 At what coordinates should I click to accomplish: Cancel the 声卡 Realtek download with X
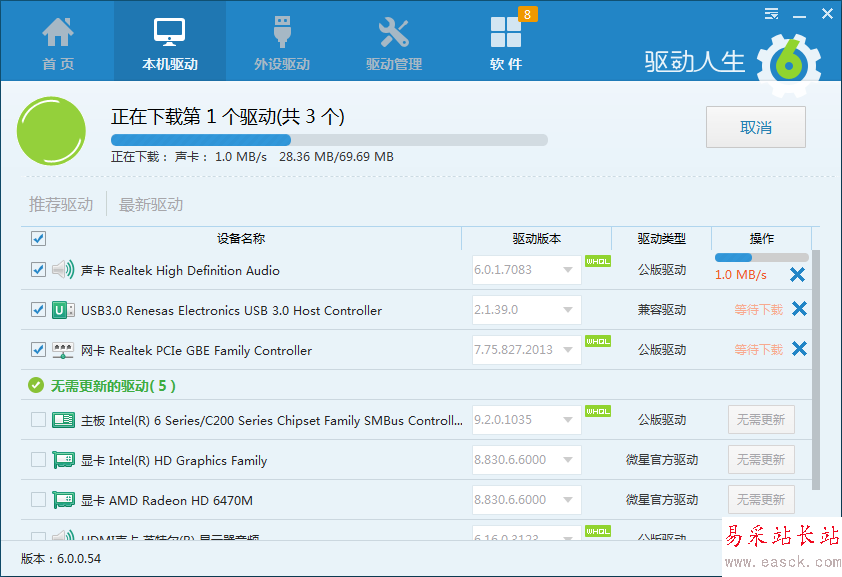(x=798, y=274)
